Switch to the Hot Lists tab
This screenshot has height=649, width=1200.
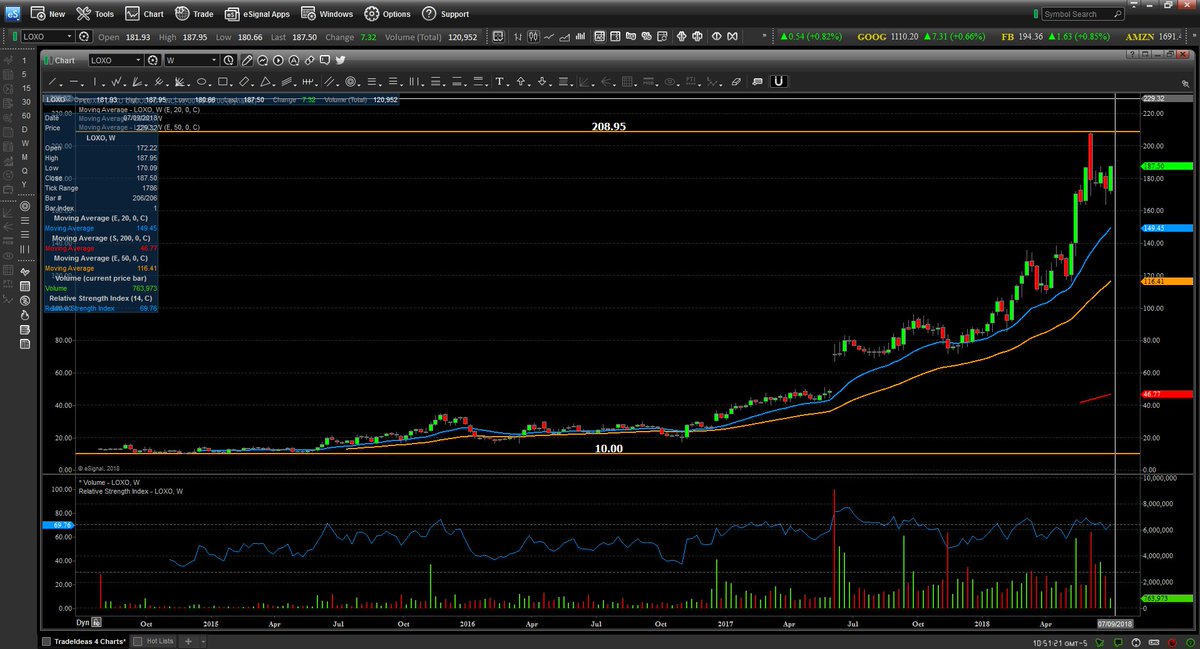click(x=160, y=641)
